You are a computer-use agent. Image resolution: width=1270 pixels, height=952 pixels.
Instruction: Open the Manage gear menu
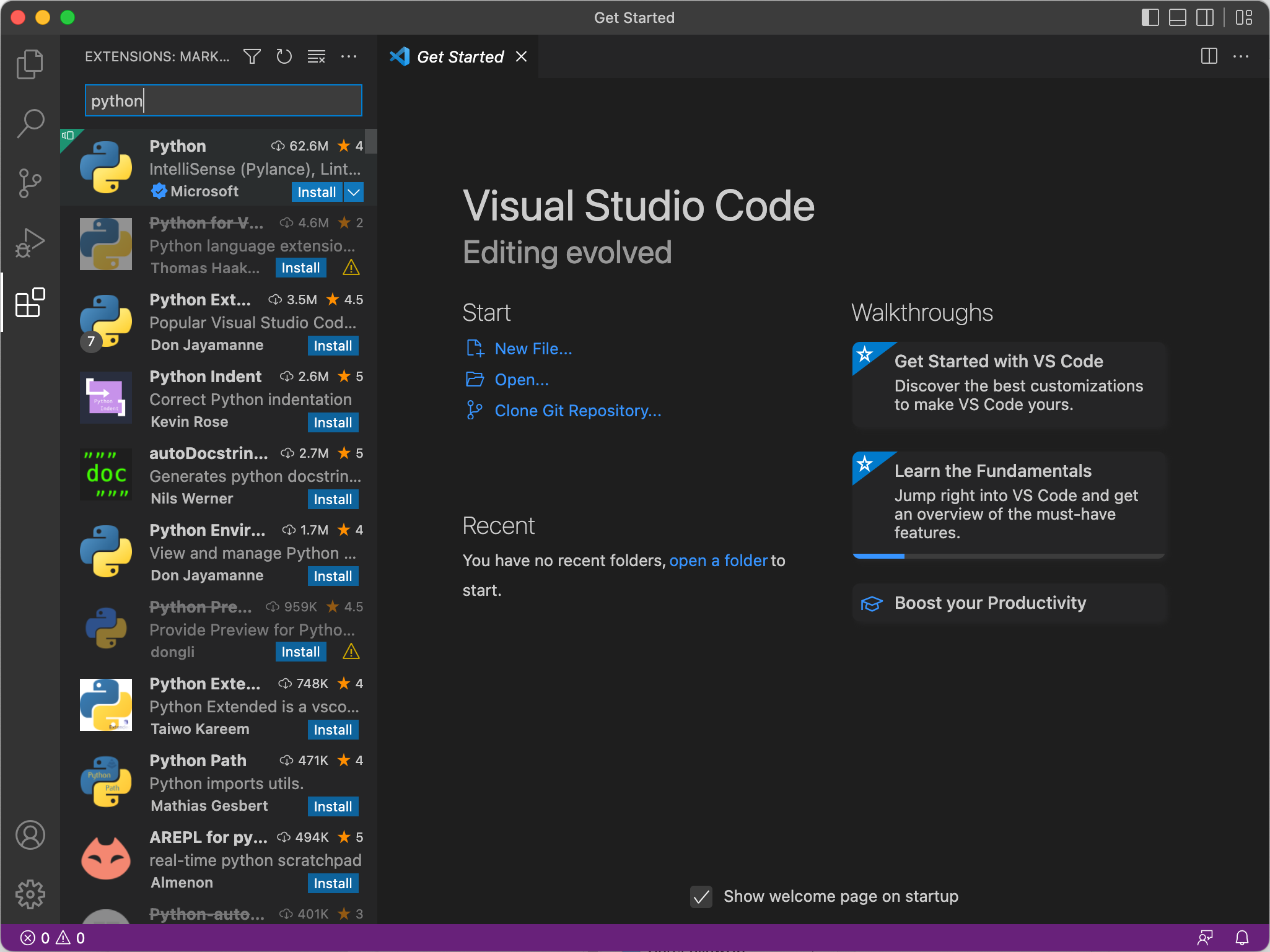pos(30,894)
